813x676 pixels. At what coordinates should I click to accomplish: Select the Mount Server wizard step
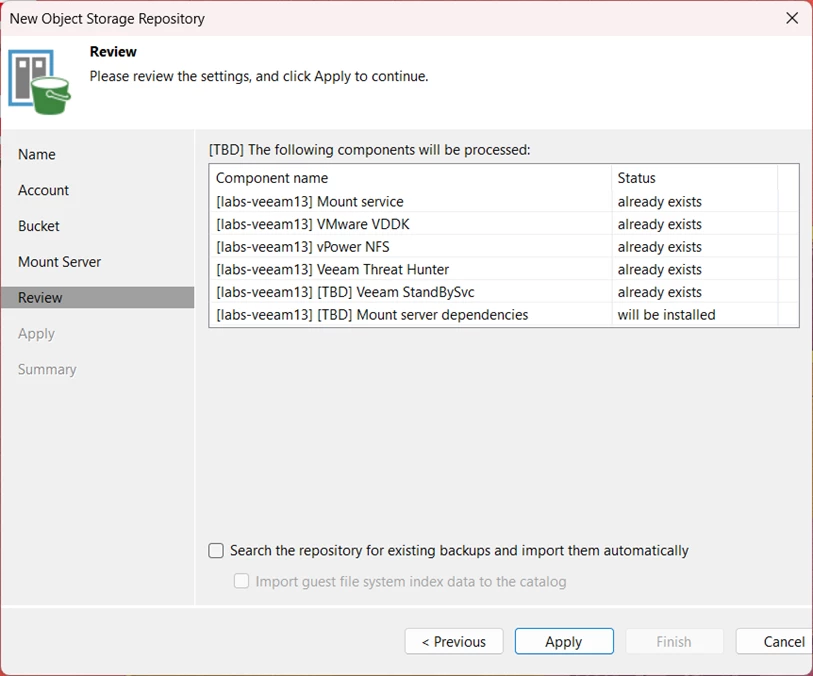point(60,262)
